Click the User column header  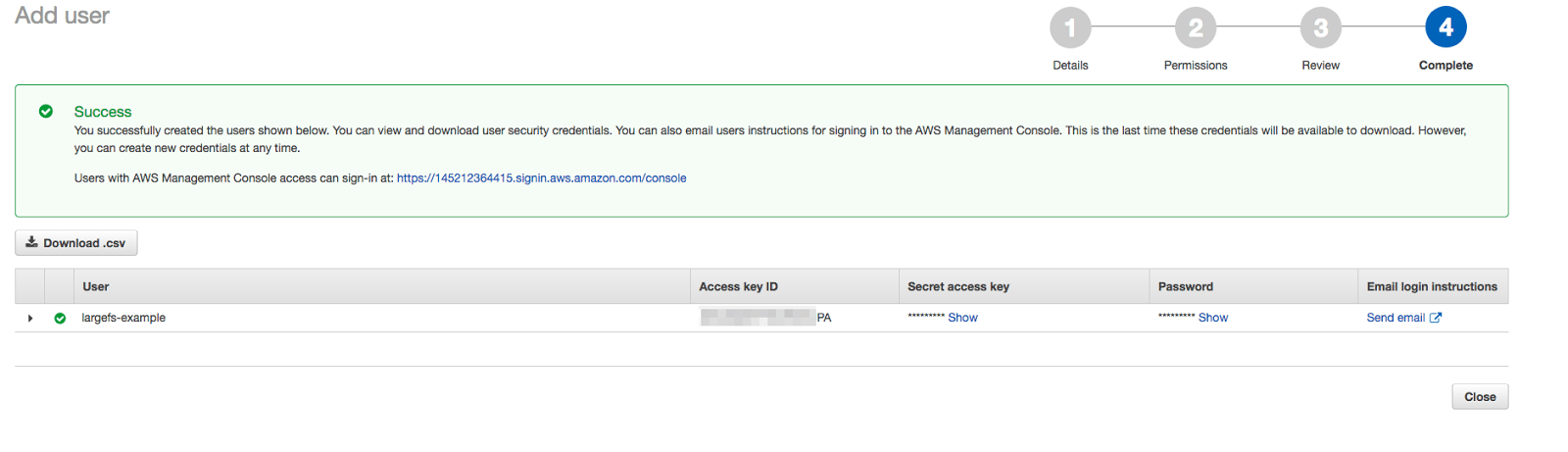tap(96, 287)
